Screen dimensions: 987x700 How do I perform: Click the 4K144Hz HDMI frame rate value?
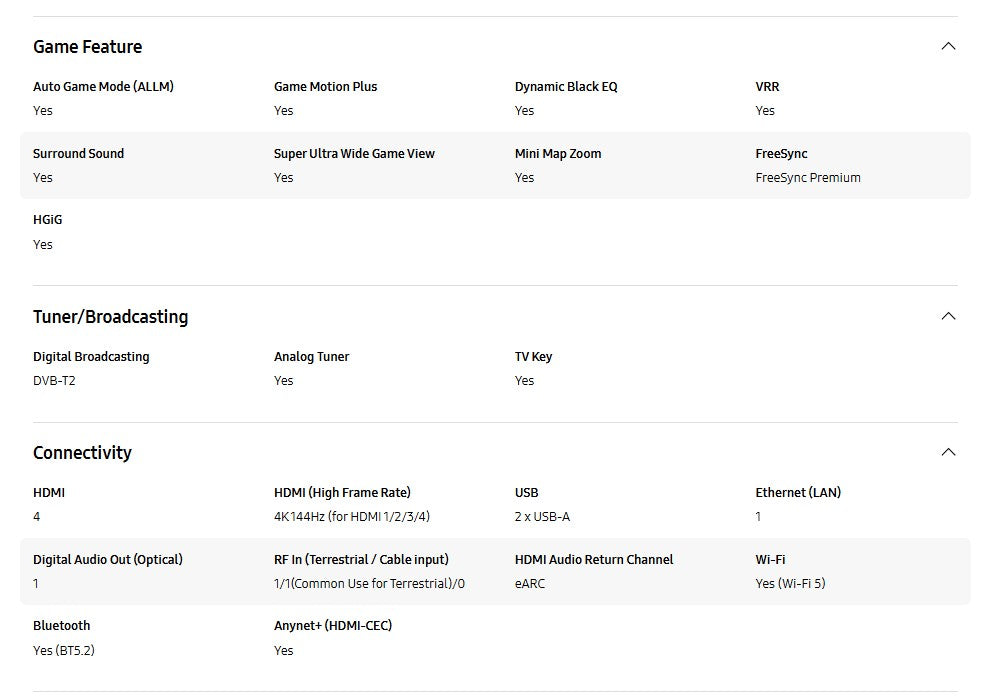(x=352, y=517)
